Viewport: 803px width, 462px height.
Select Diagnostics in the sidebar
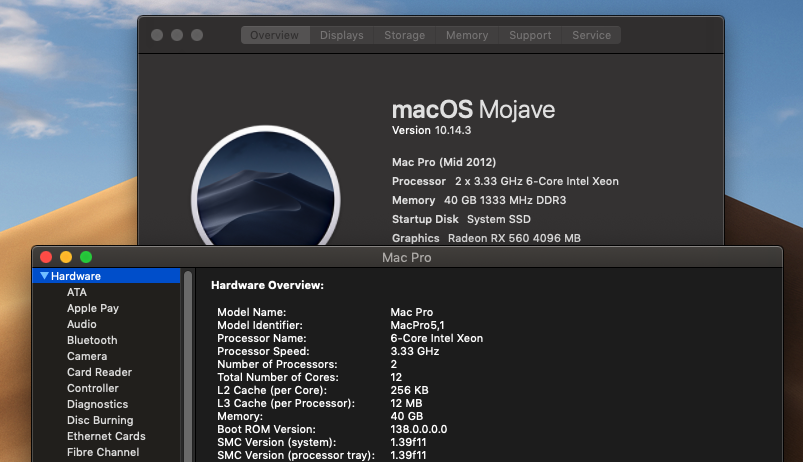(x=97, y=404)
